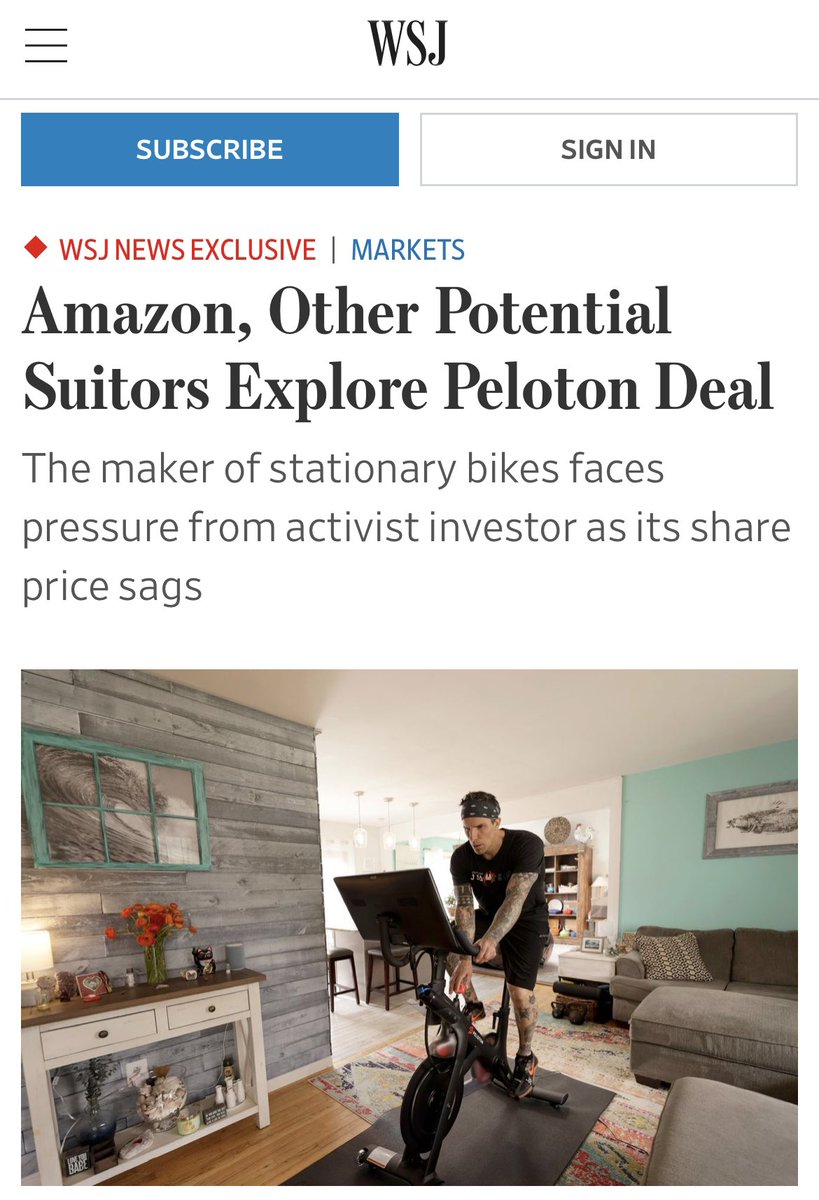
Task: Open the Markets section link
Action: (407, 250)
